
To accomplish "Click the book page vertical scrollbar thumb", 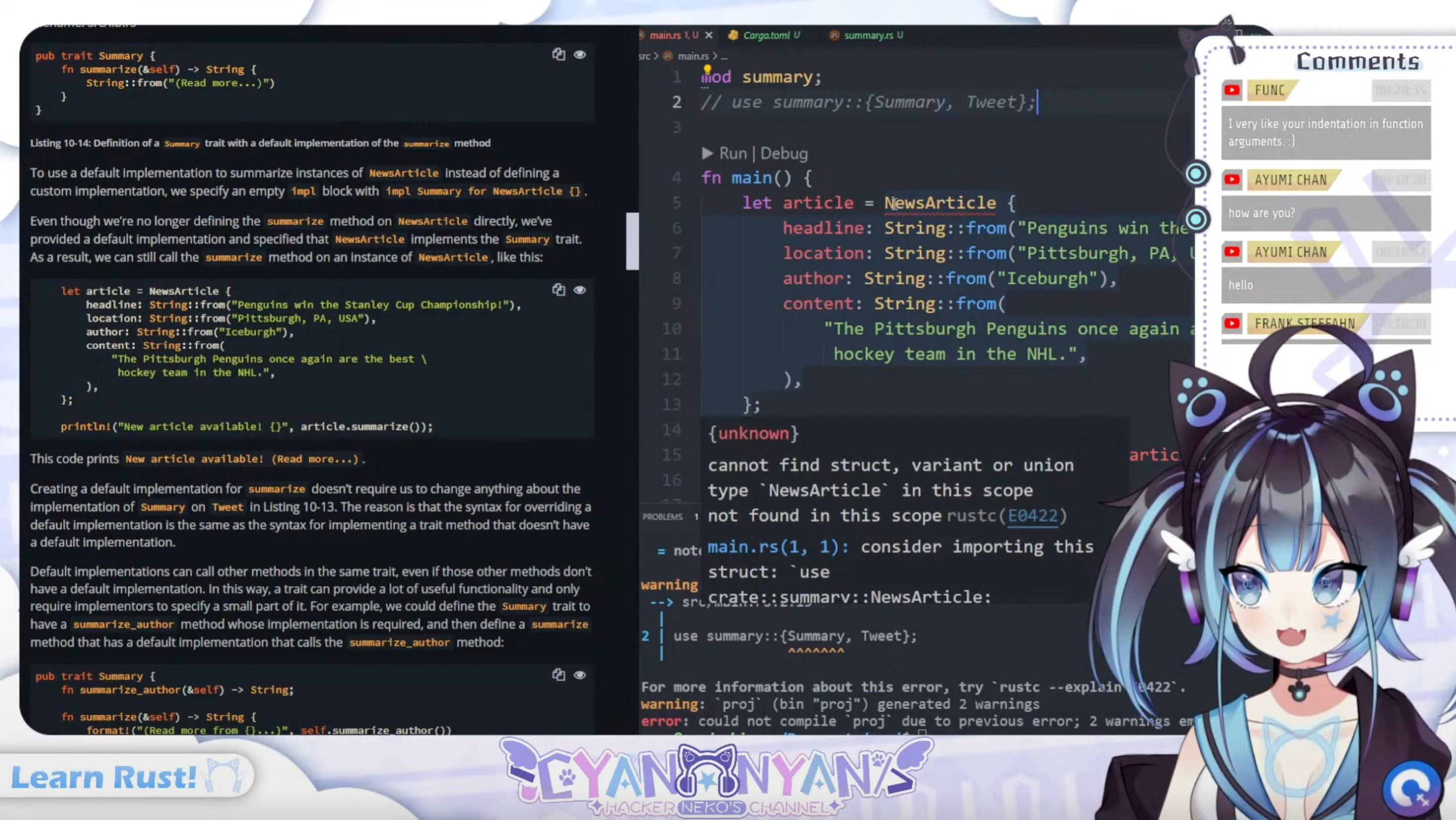I will pyautogui.click(x=632, y=241).
